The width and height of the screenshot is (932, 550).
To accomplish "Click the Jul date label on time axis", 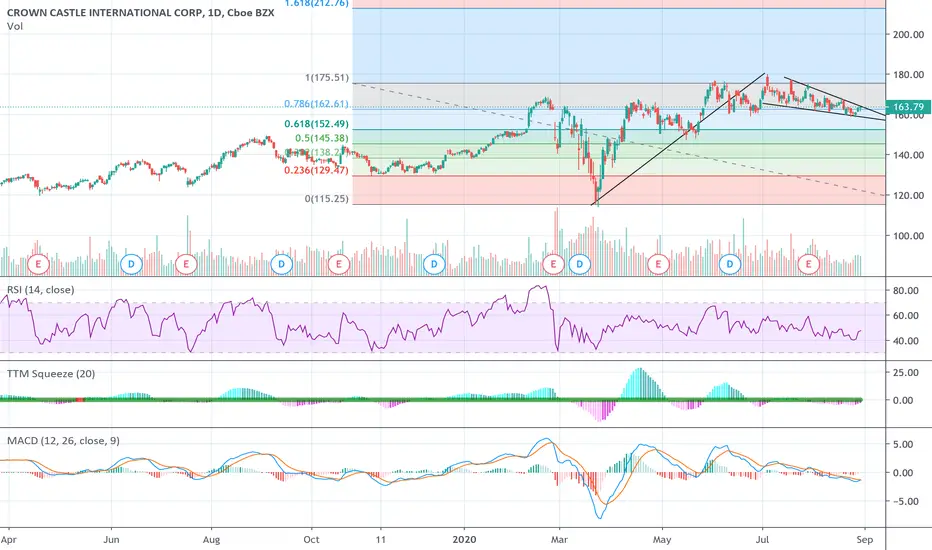I will [762, 540].
